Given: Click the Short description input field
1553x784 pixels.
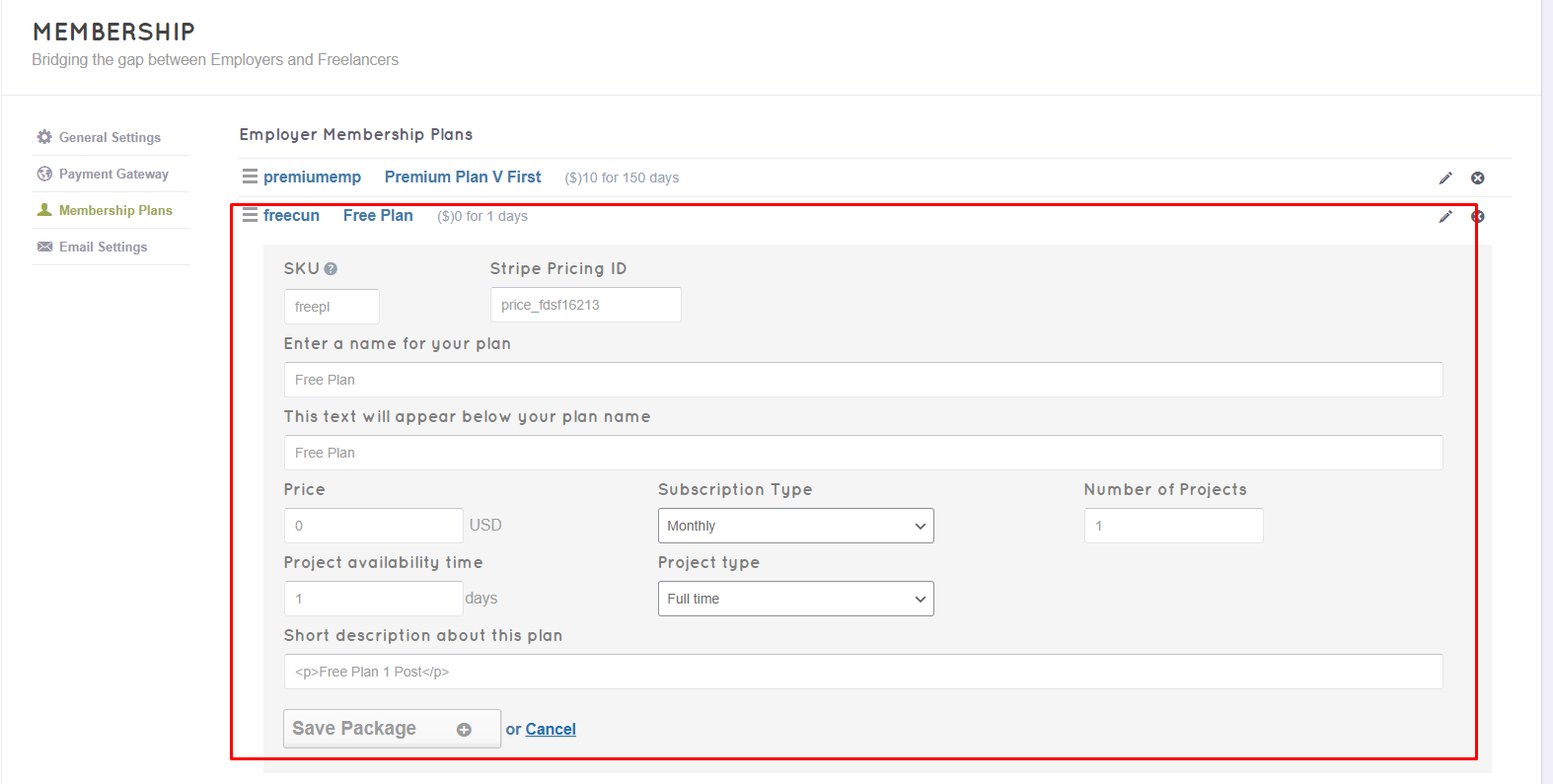Looking at the screenshot, I should 862,672.
